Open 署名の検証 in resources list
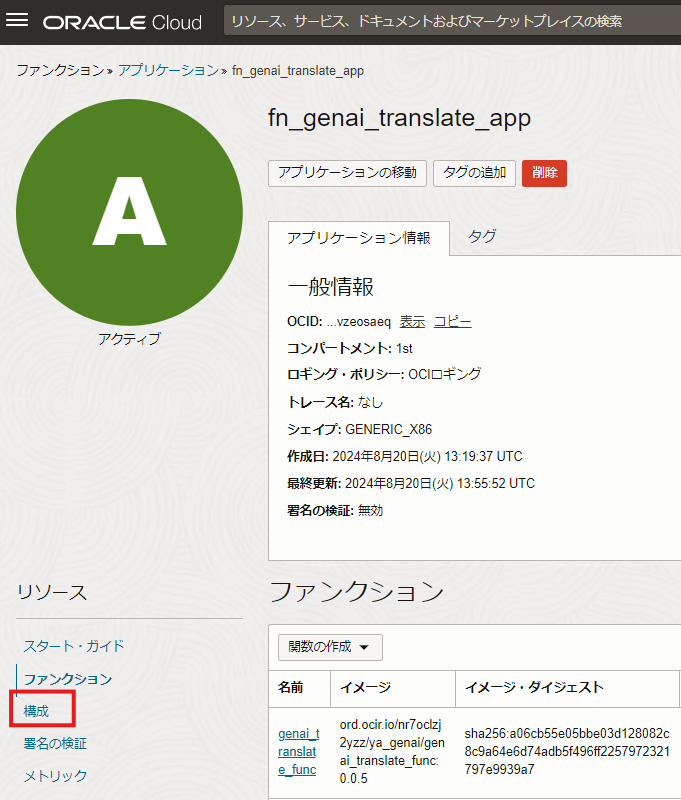681x800 pixels. click(55, 743)
